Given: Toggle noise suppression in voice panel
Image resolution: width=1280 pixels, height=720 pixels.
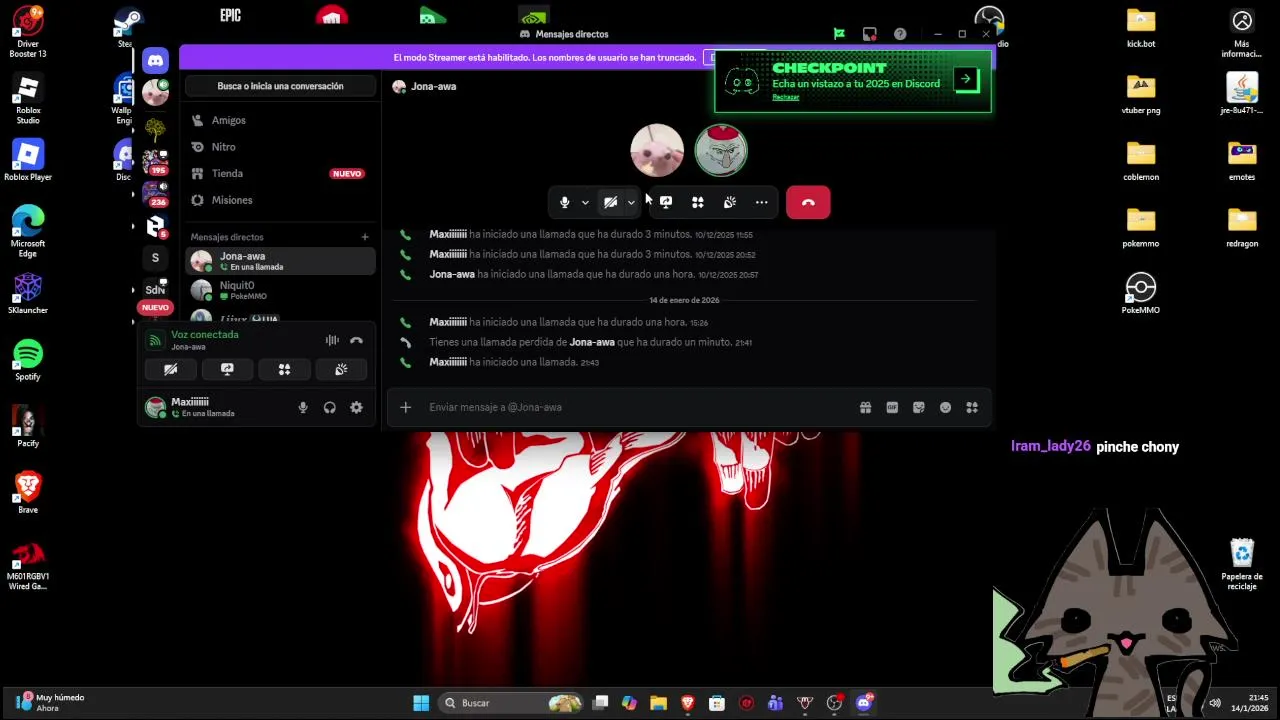Looking at the screenshot, I should (x=332, y=340).
